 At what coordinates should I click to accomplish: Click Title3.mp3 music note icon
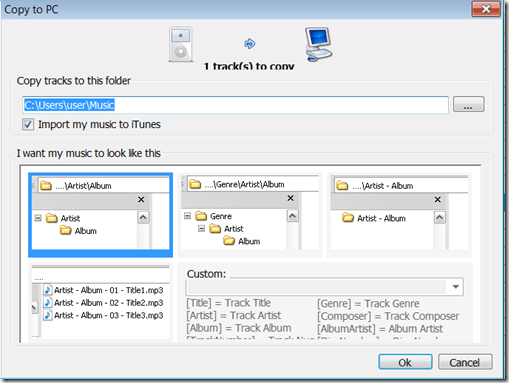(x=48, y=315)
